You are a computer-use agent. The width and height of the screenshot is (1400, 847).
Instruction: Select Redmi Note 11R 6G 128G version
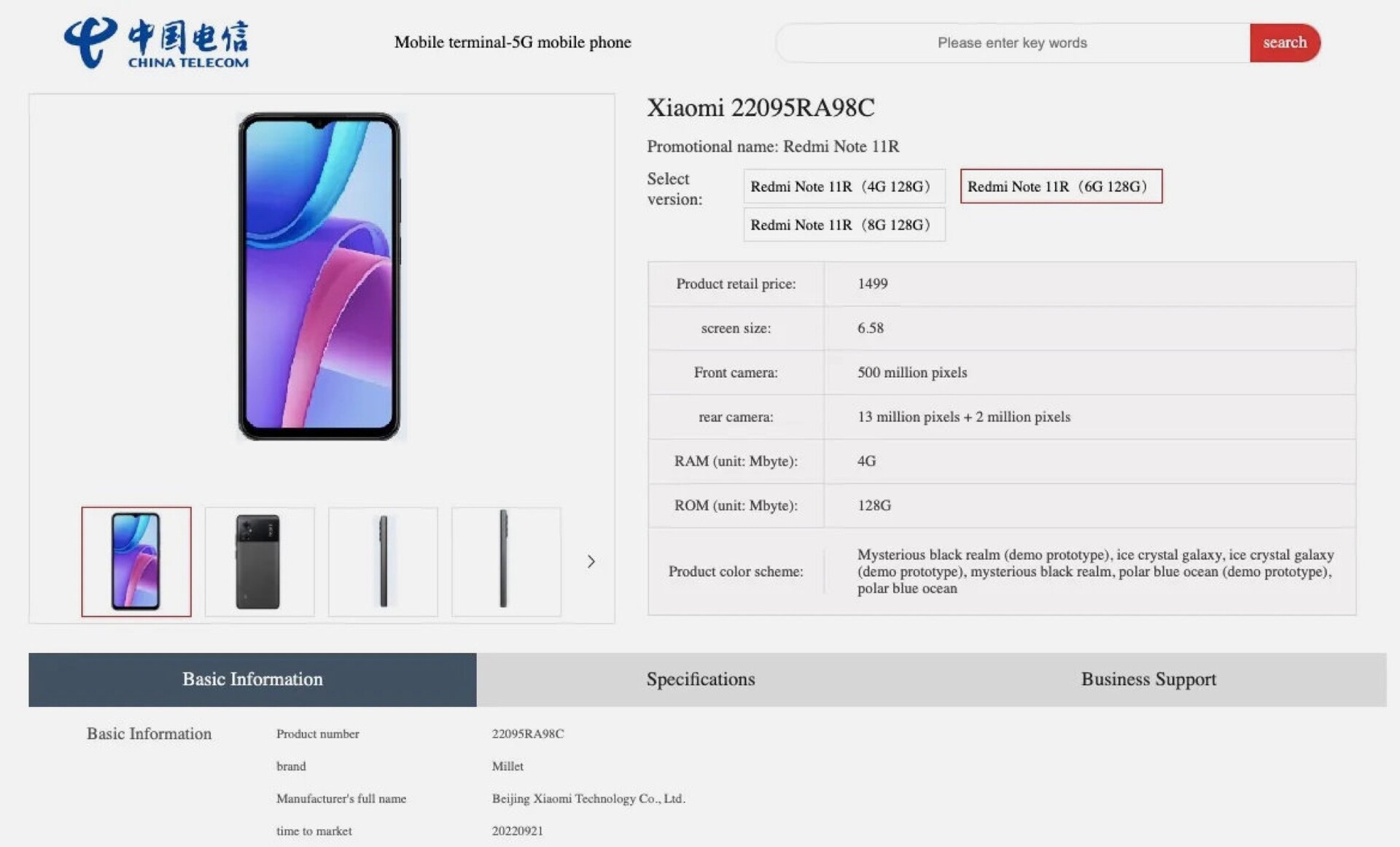[1060, 186]
